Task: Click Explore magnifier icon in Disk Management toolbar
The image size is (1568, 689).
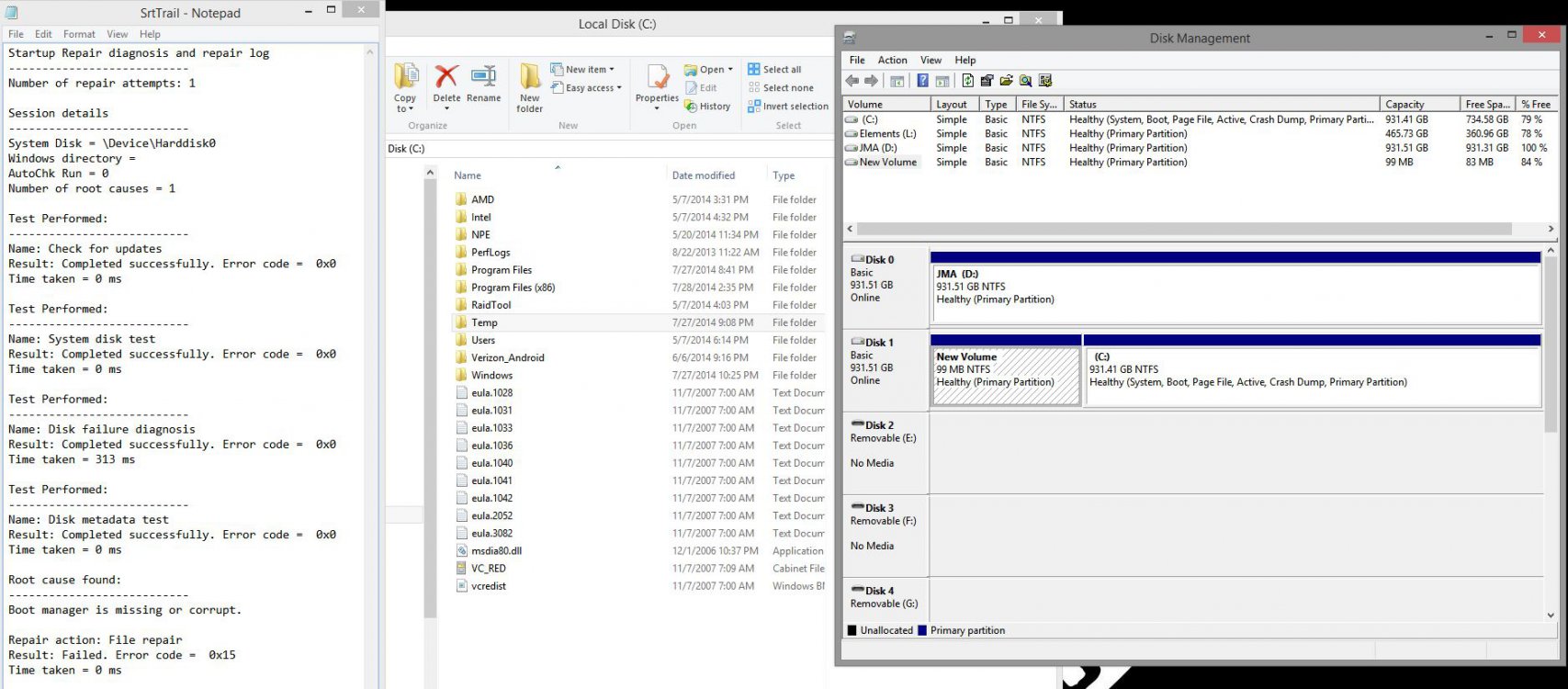Action: pyautogui.click(x=1025, y=81)
